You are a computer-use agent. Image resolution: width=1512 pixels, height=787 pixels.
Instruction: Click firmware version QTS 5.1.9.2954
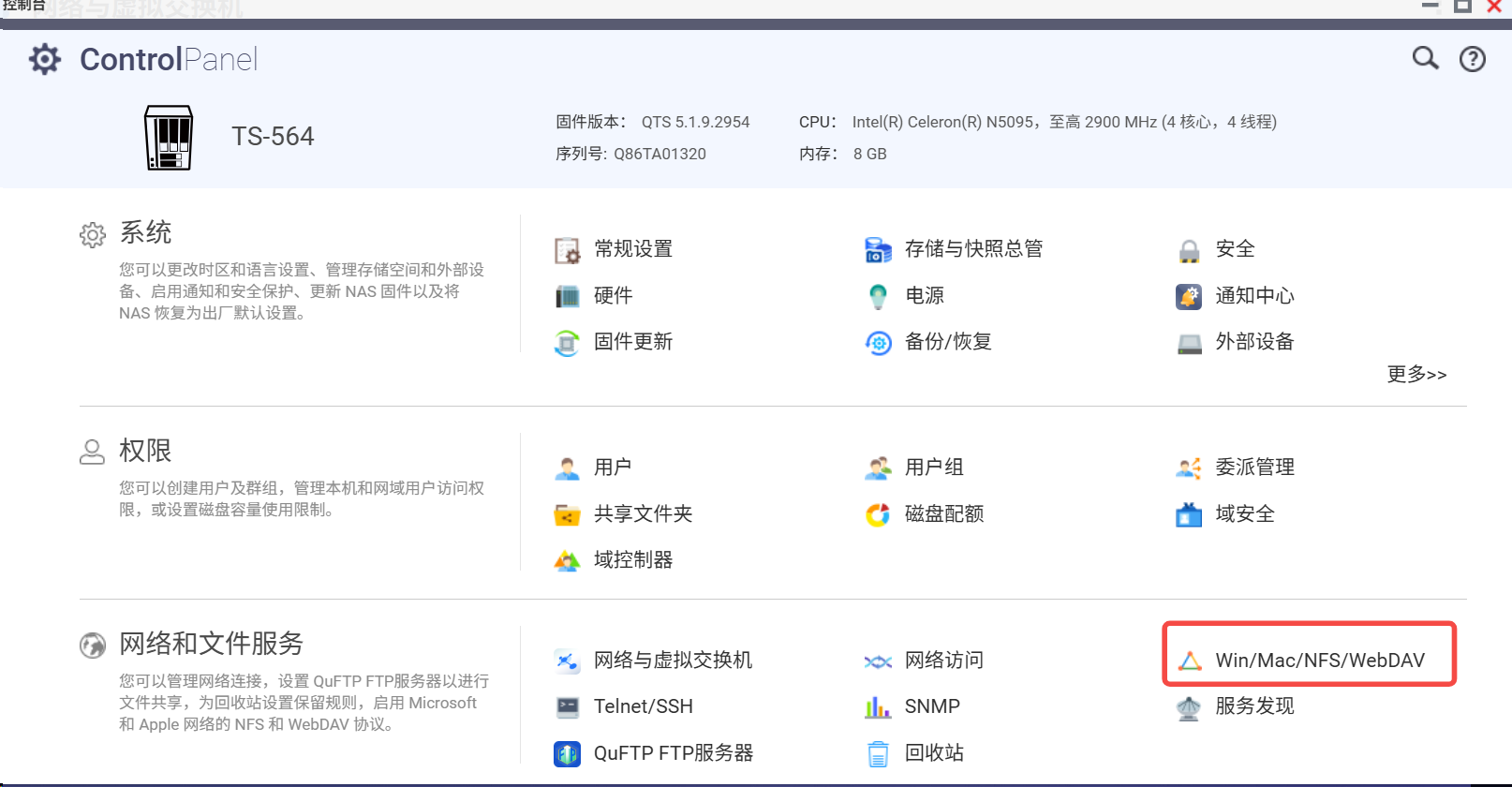click(695, 122)
